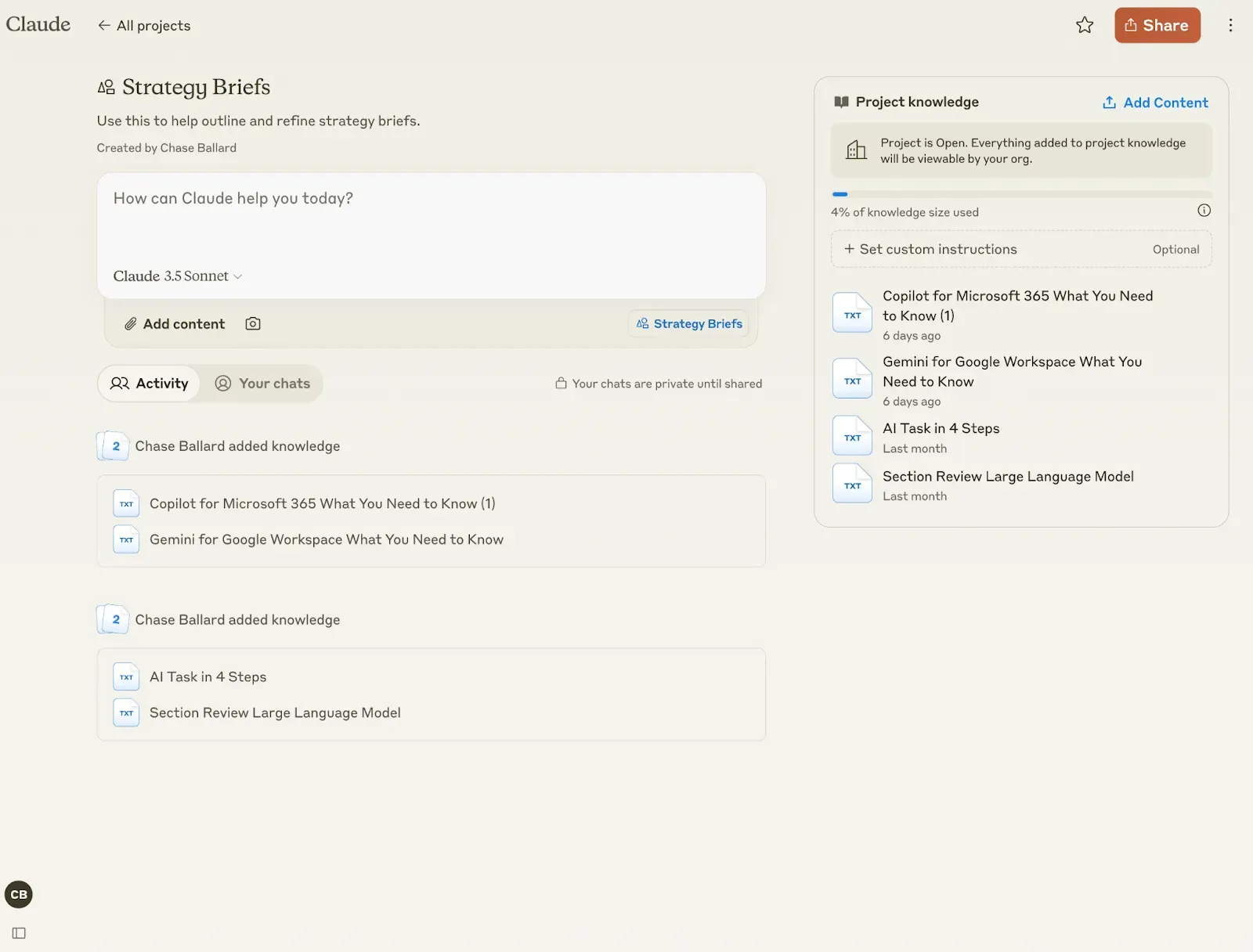Click Add Content in Project knowledge
This screenshot has height=952, width=1253.
tap(1155, 103)
